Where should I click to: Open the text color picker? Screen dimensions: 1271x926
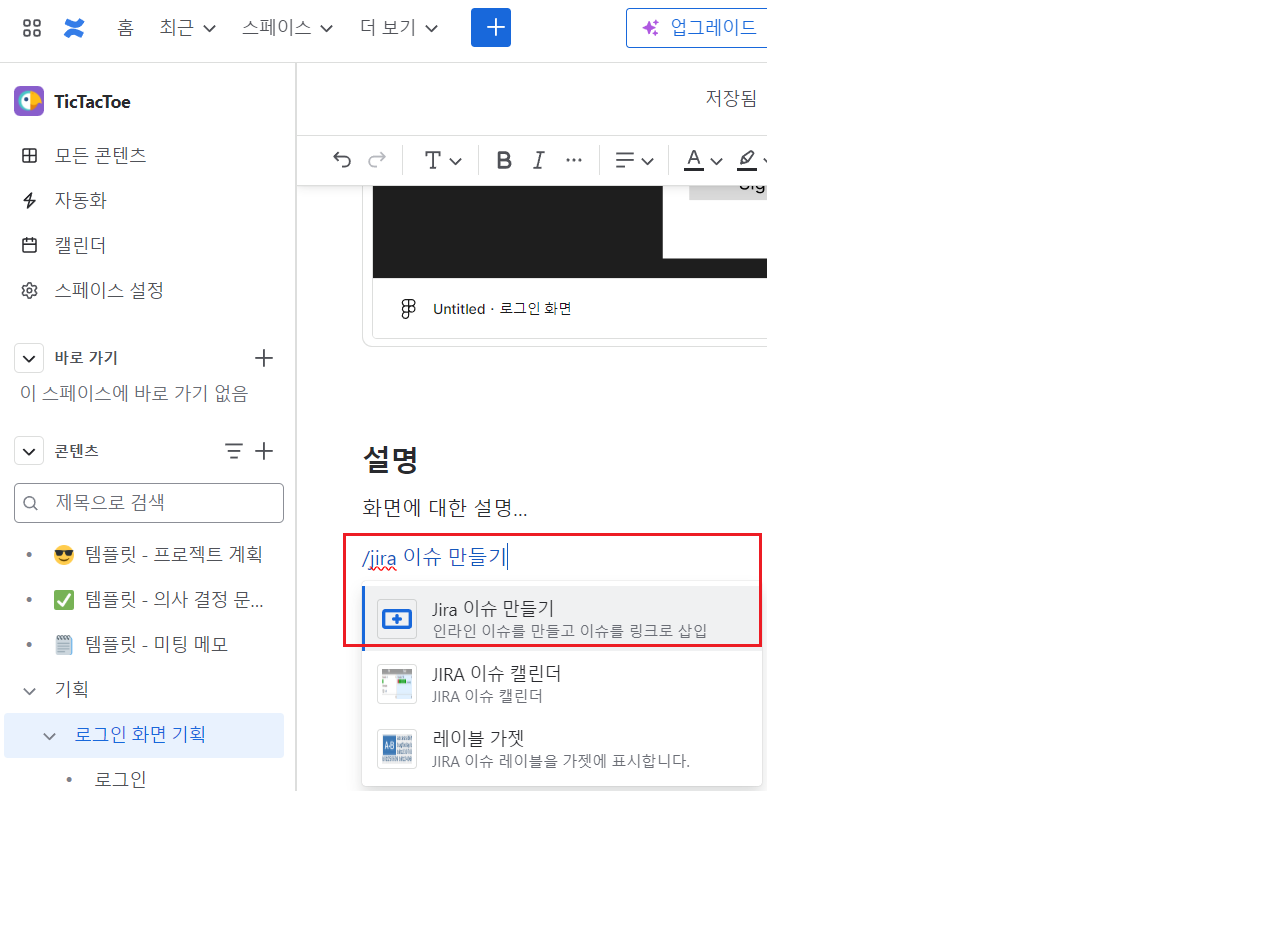click(703, 160)
